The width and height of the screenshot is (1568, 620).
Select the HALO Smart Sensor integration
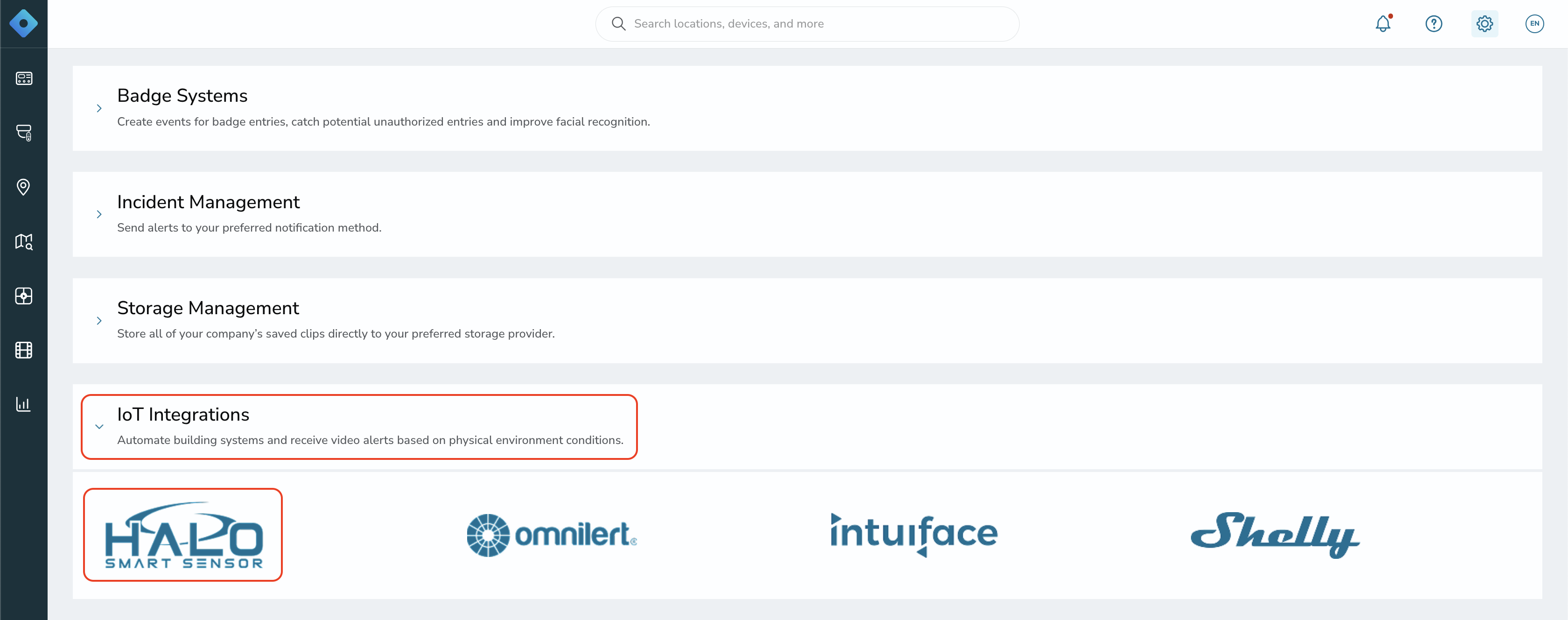[183, 535]
